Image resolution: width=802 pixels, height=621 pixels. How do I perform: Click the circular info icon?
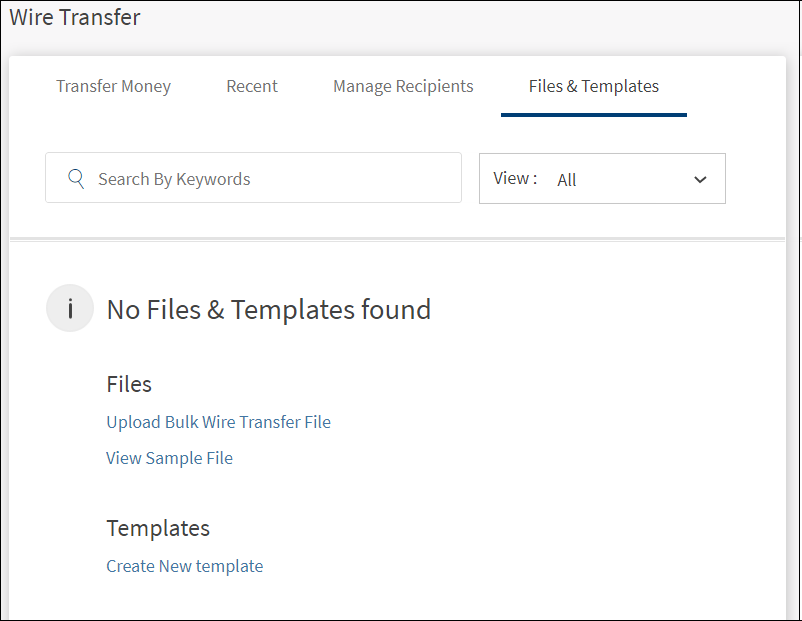pyautogui.click(x=70, y=309)
